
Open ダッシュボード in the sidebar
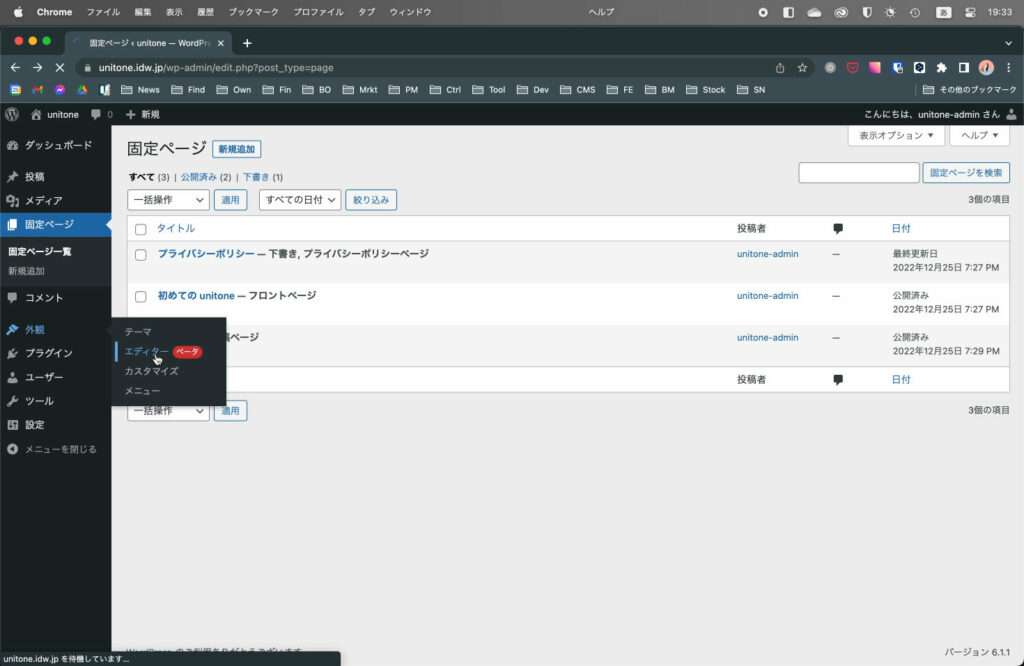57,145
